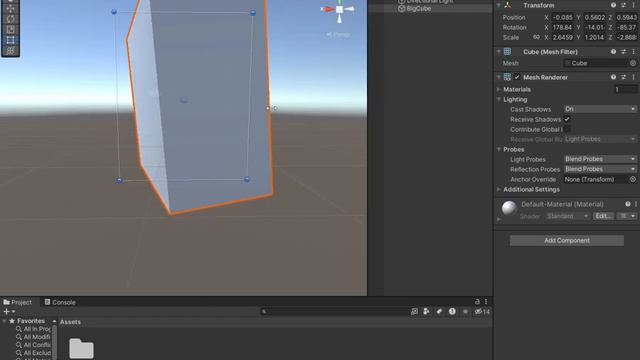Screen dimensions: 640x360
Task: Open Transform component presets
Action: 623,5
